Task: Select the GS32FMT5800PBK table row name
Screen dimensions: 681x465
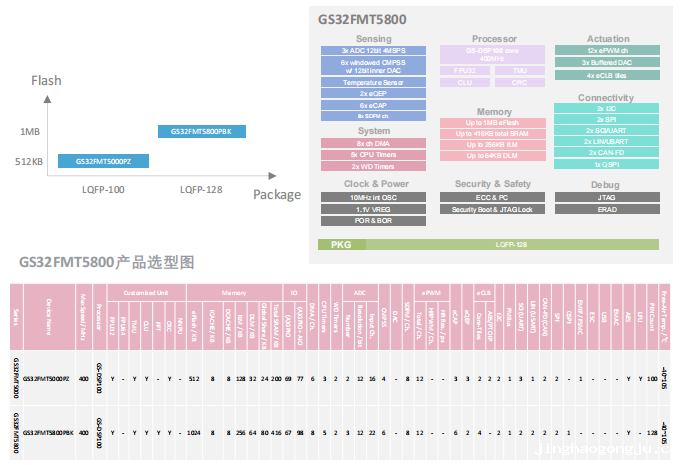Action: (48, 433)
